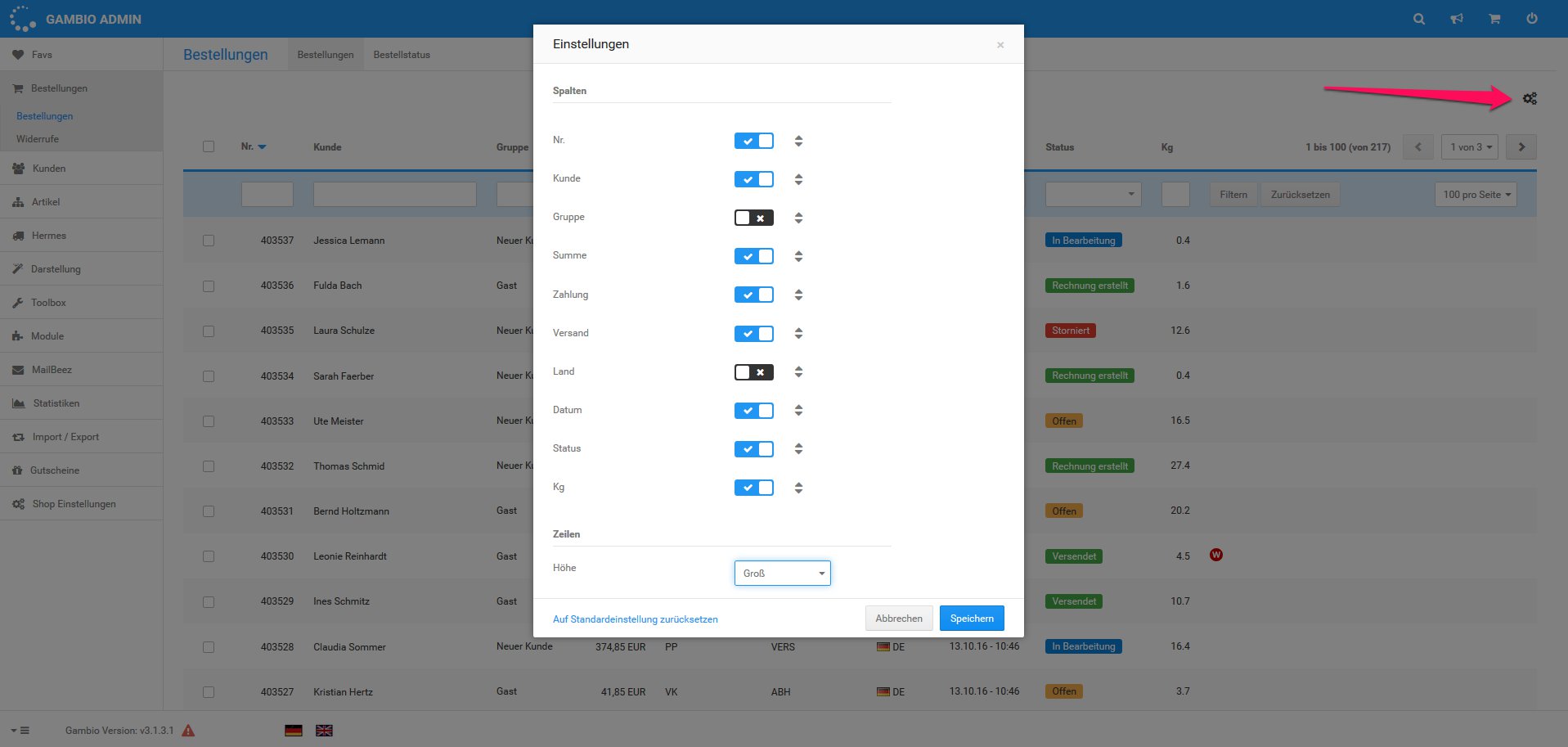Open the 1 von 3 page dropdown
This screenshot has width=1568, height=747.
coord(1470,147)
